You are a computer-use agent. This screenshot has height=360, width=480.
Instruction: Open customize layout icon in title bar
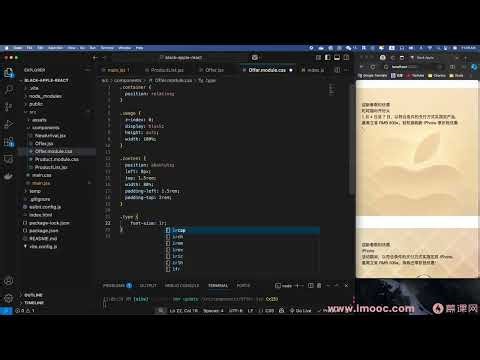coord(318,58)
